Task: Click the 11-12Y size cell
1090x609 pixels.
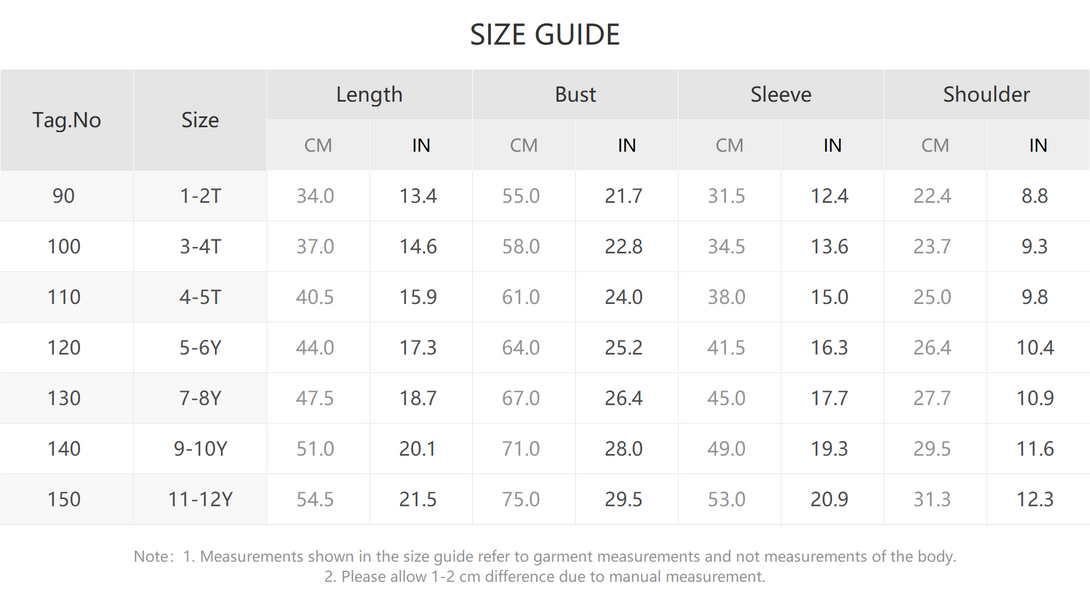Action: tap(200, 499)
